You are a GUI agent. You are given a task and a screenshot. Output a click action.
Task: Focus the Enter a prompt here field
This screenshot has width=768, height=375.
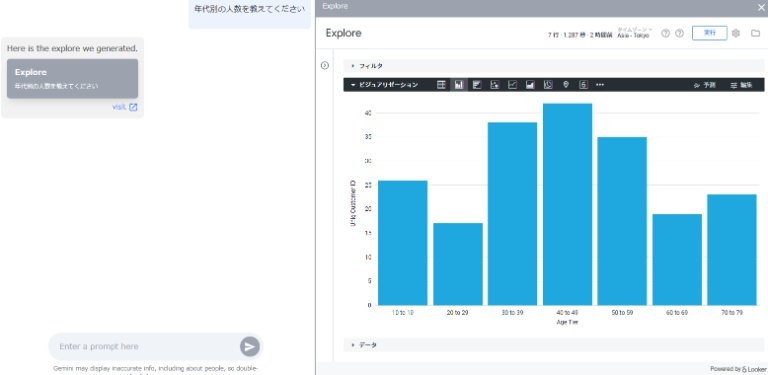point(147,347)
